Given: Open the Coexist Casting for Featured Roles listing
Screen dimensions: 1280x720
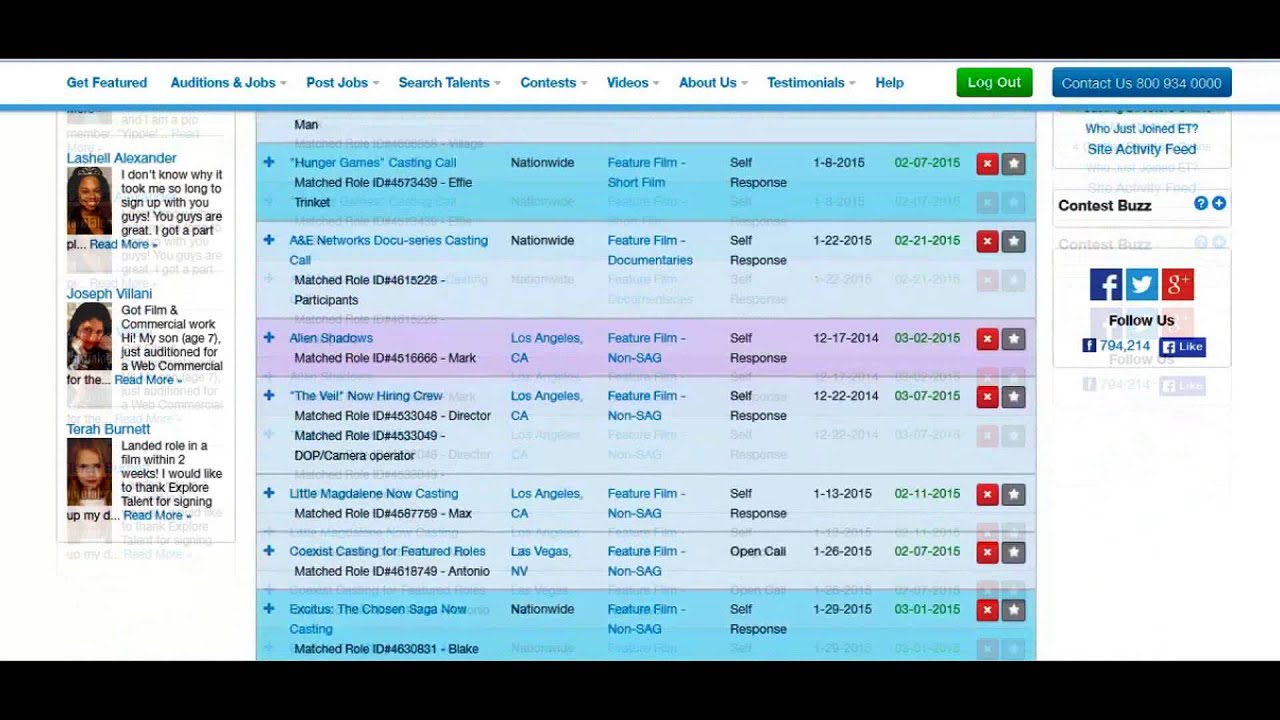Looking at the screenshot, I should click(387, 551).
